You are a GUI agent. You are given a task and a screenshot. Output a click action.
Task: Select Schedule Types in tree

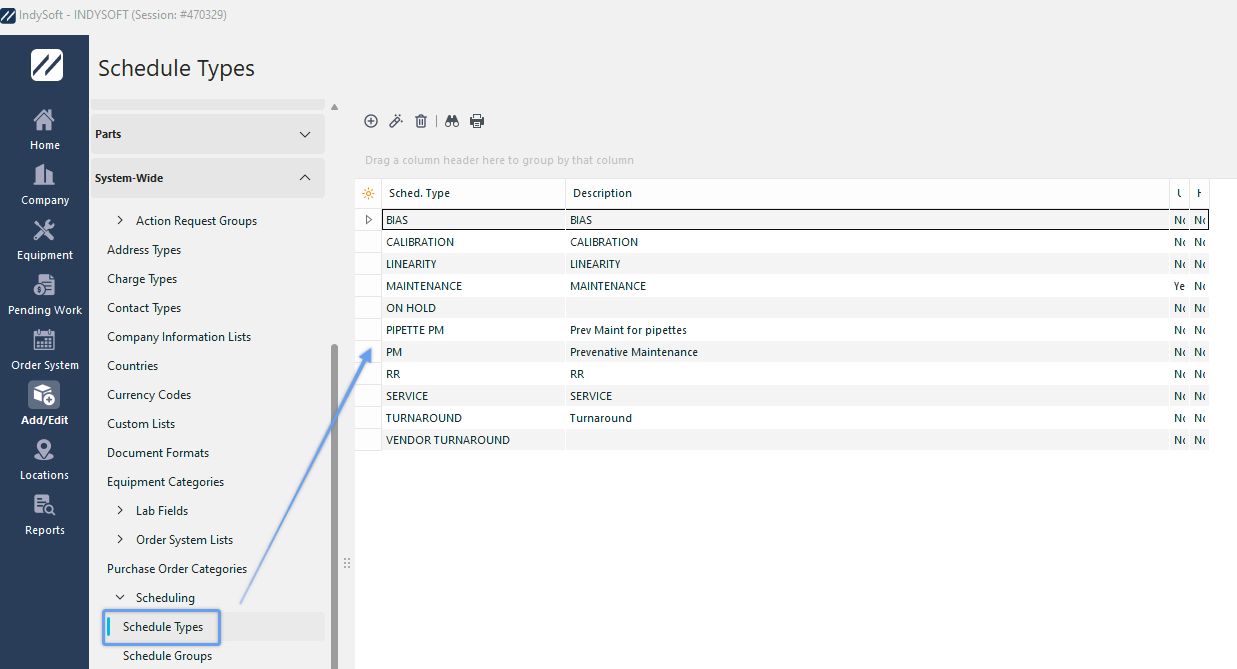[x=163, y=627]
